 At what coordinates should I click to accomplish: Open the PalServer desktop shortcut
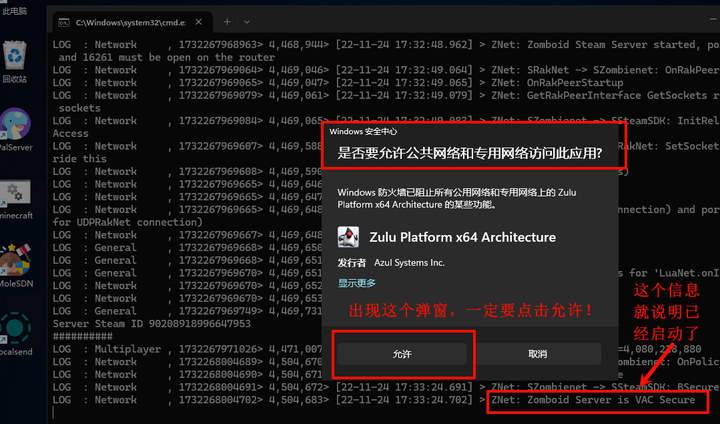15,130
